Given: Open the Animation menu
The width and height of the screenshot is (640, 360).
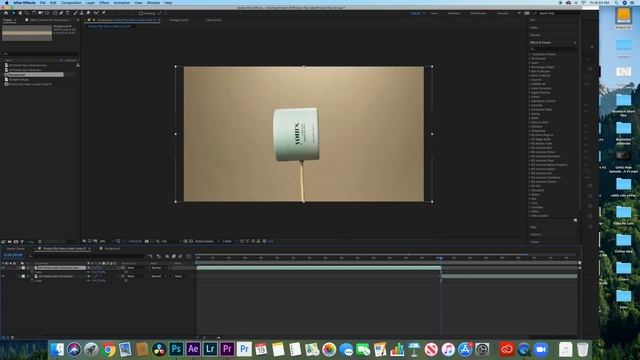Looking at the screenshot, I should click(x=122, y=2).
